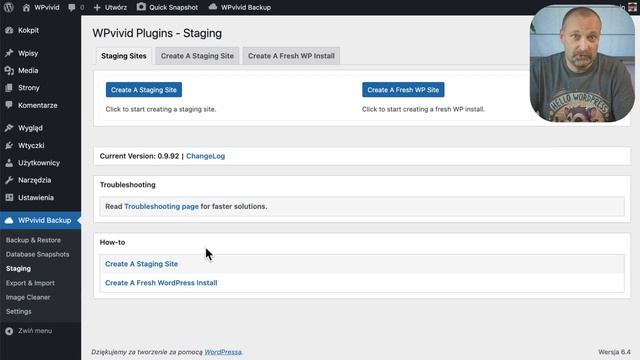This screenshot has height=360, width=640.
Task: Open Strony menu label
Action: point(29,88)
